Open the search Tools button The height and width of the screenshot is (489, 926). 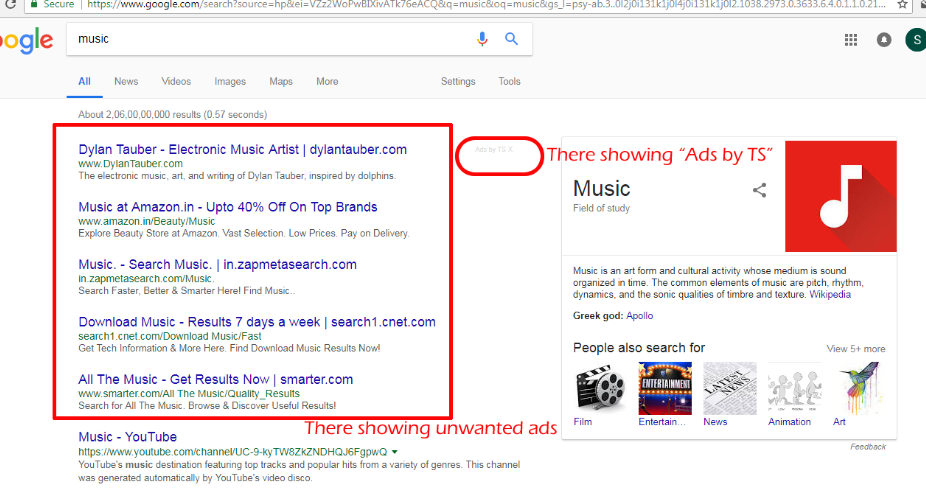pos(509,82)
